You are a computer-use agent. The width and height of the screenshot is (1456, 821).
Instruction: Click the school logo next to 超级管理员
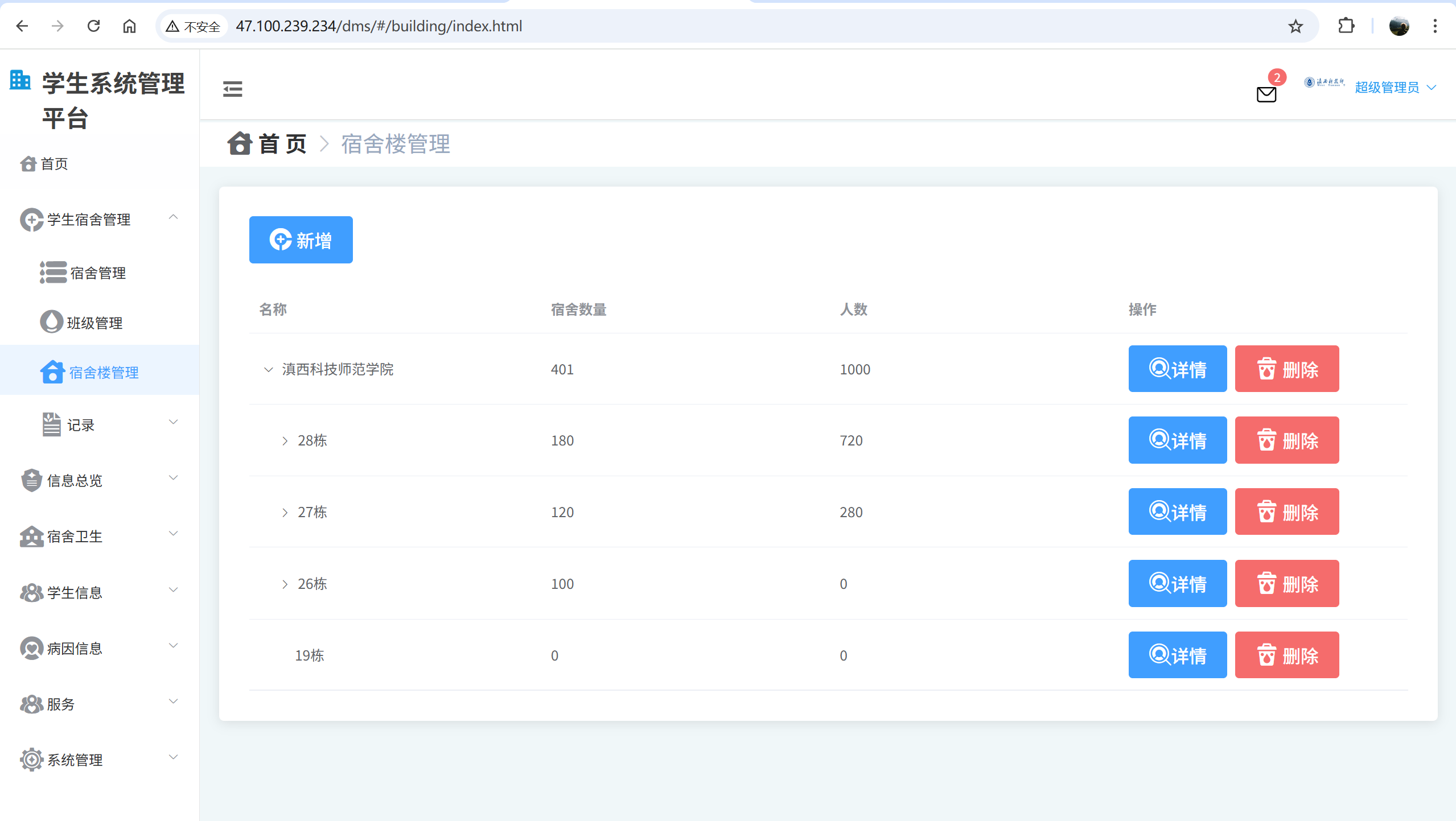pyautogui.click(x=1324, y=83)
